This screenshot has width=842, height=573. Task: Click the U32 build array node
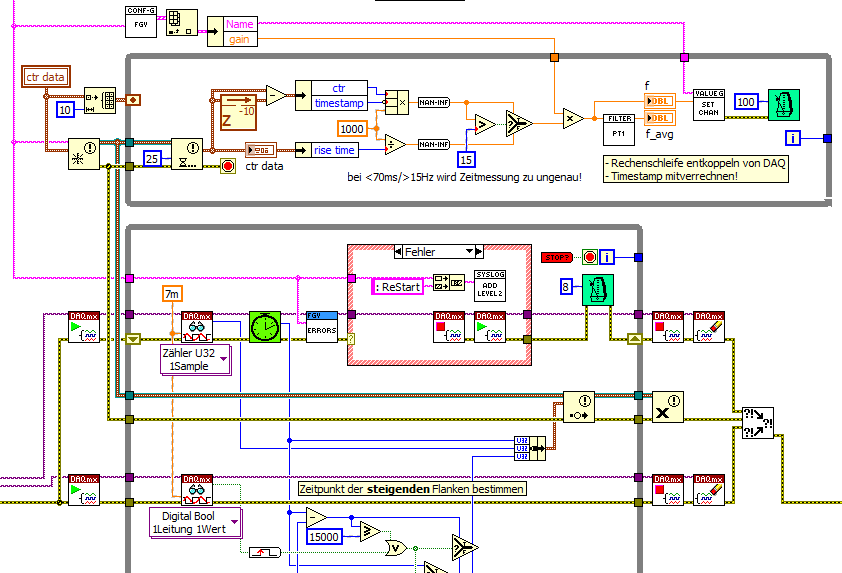click(530, 448)
